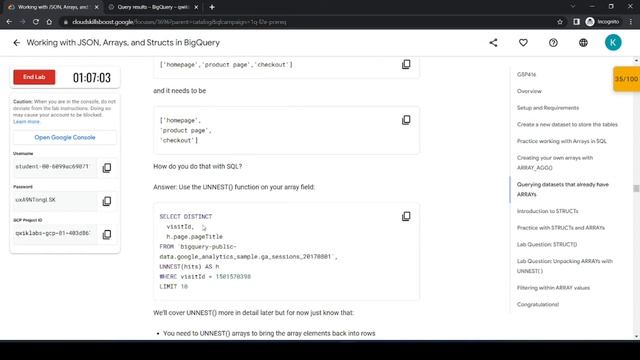The width and height of the screenshot is (640, 360).
Task: Click browser forward arrow
Action: [x=22, y=22]
